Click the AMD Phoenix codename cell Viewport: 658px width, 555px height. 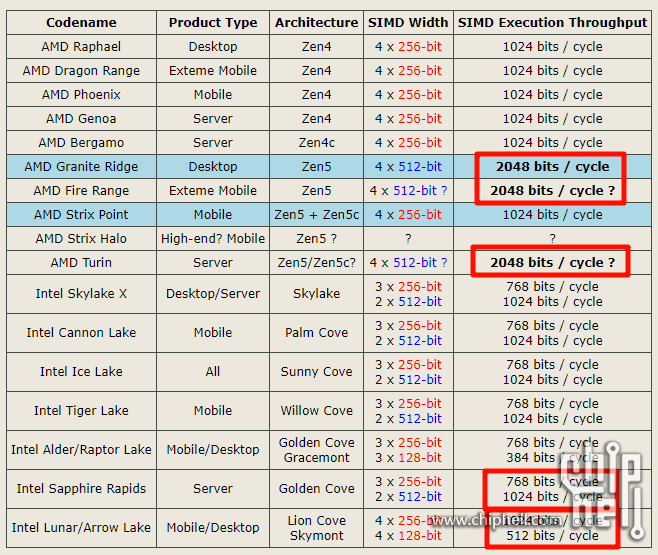point(81,94)
